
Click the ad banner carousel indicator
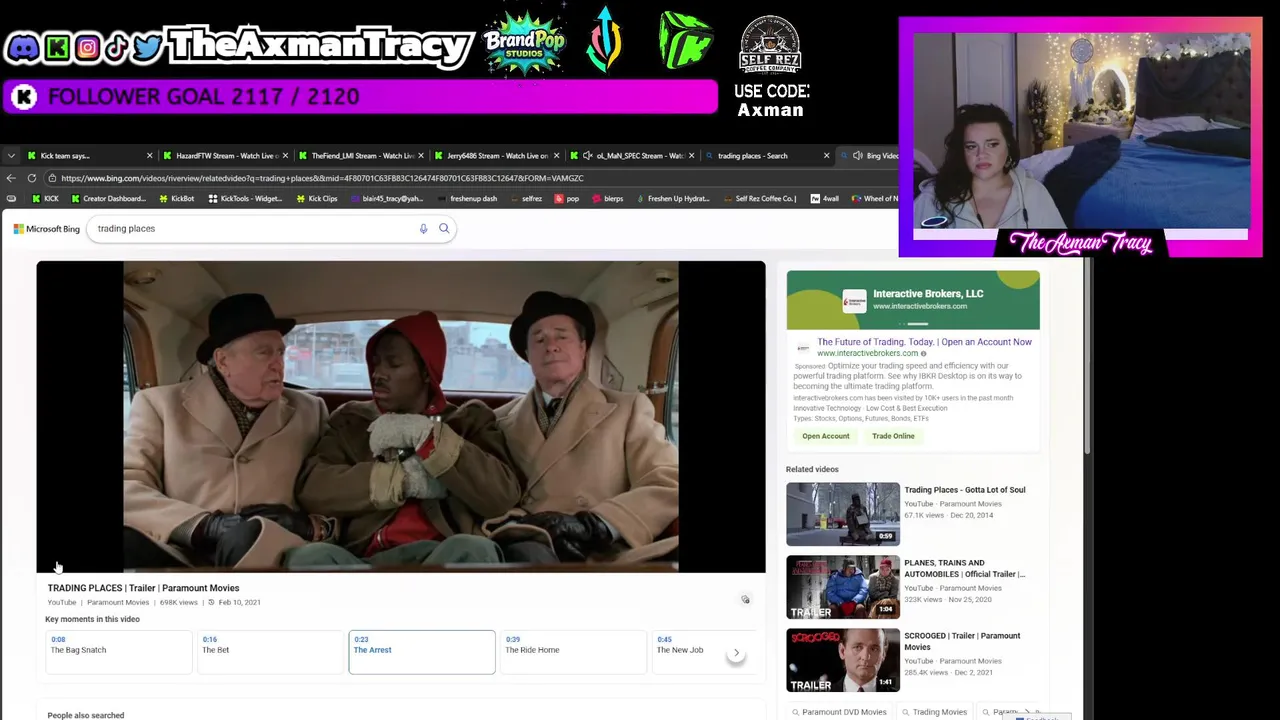(x=912, y=323)
